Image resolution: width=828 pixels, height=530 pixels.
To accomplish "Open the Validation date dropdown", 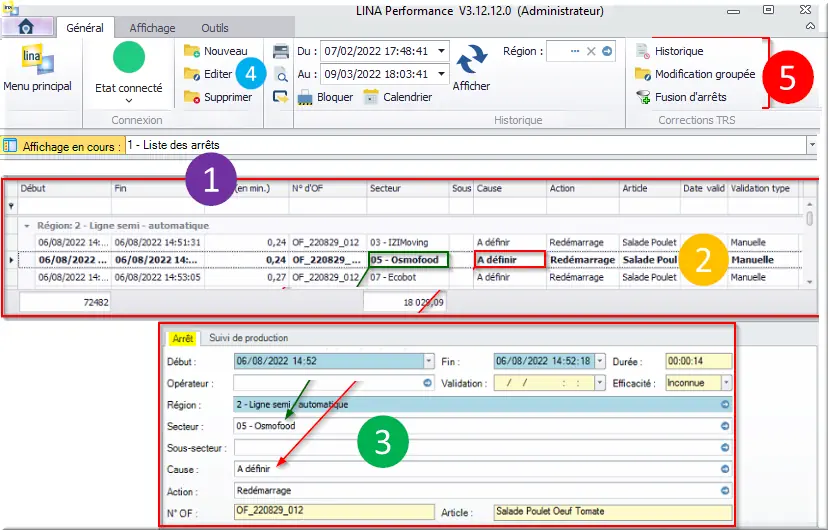I will (x=600, y=383).
